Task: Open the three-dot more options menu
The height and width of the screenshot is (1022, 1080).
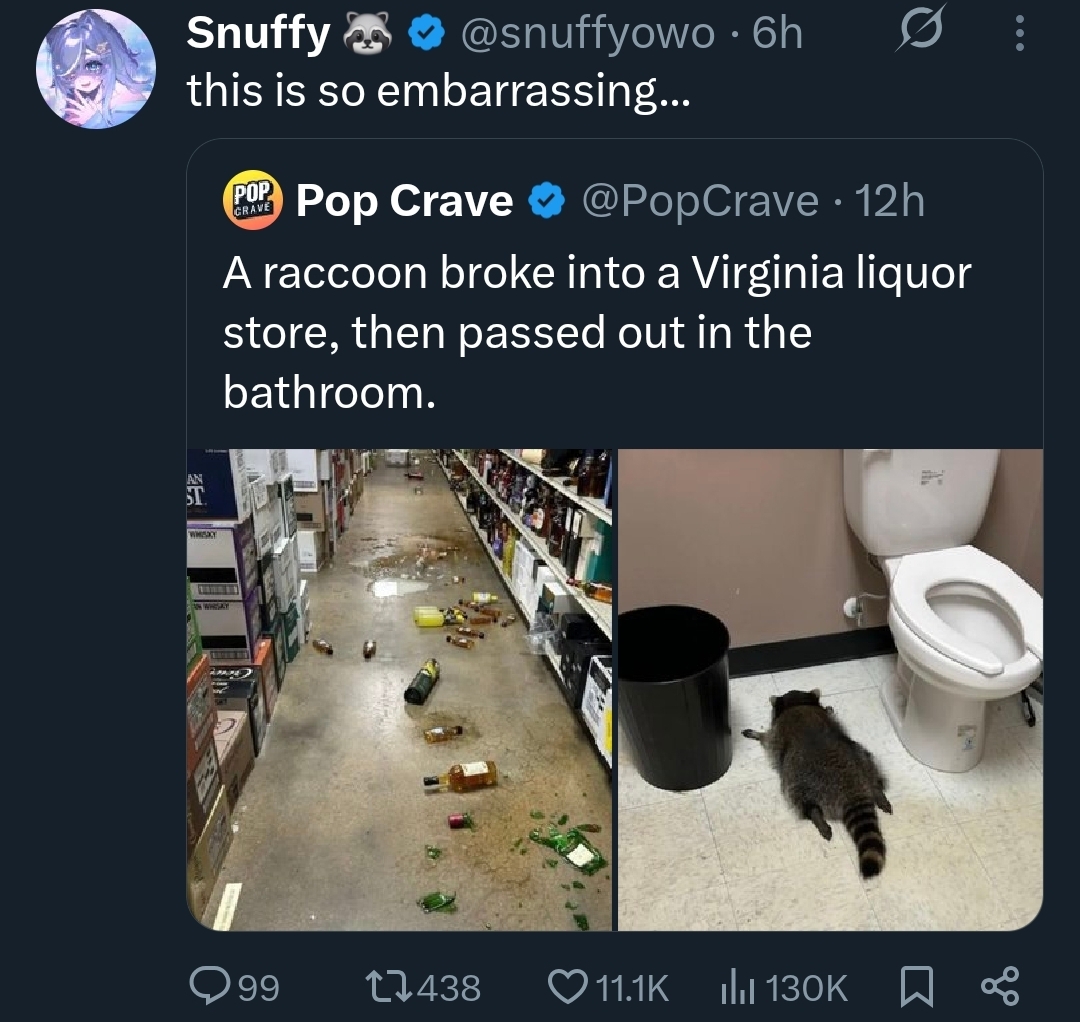Action: point(1019,37)
